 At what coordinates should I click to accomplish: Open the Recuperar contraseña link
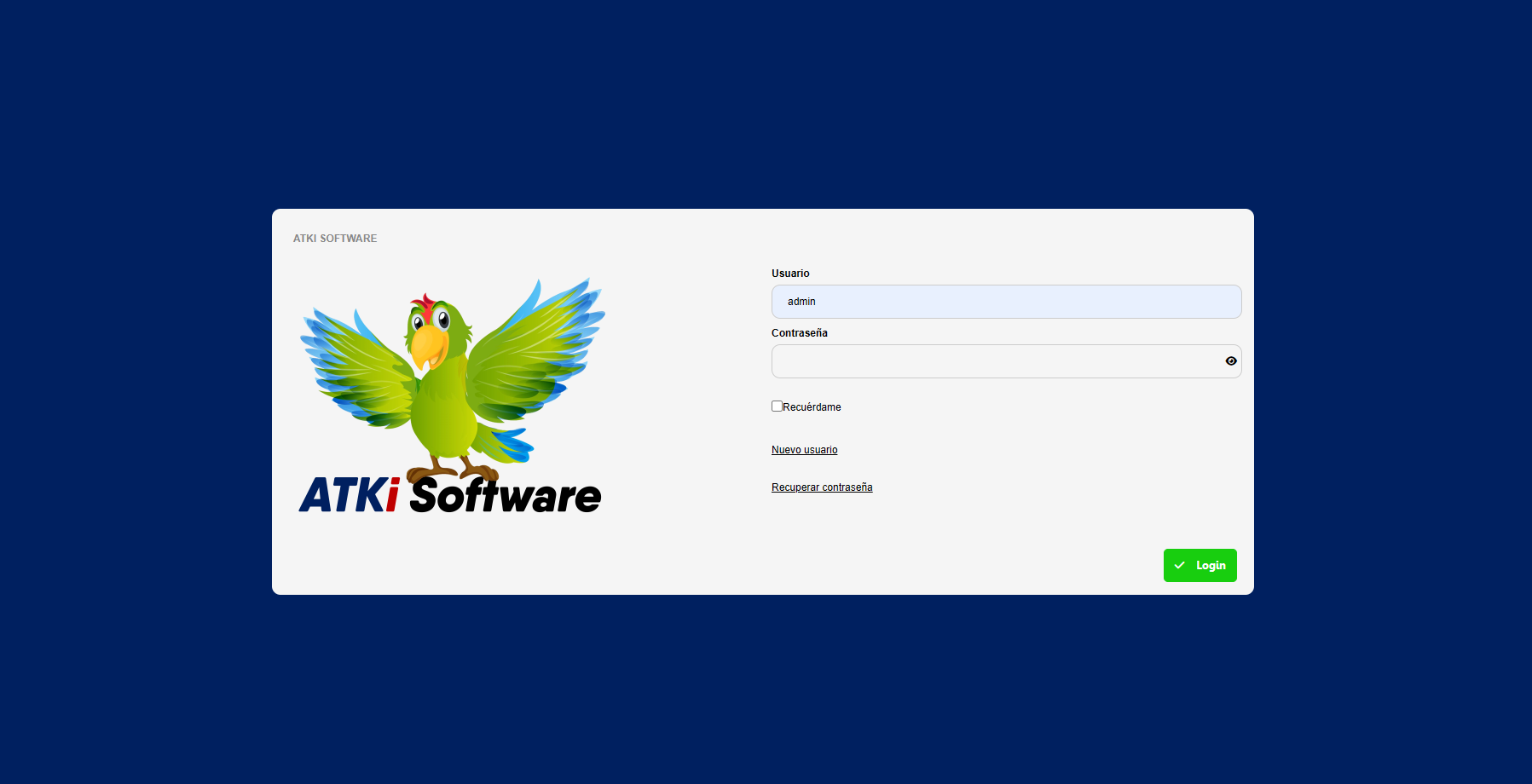pyautogui.click(x=822, y=487)
